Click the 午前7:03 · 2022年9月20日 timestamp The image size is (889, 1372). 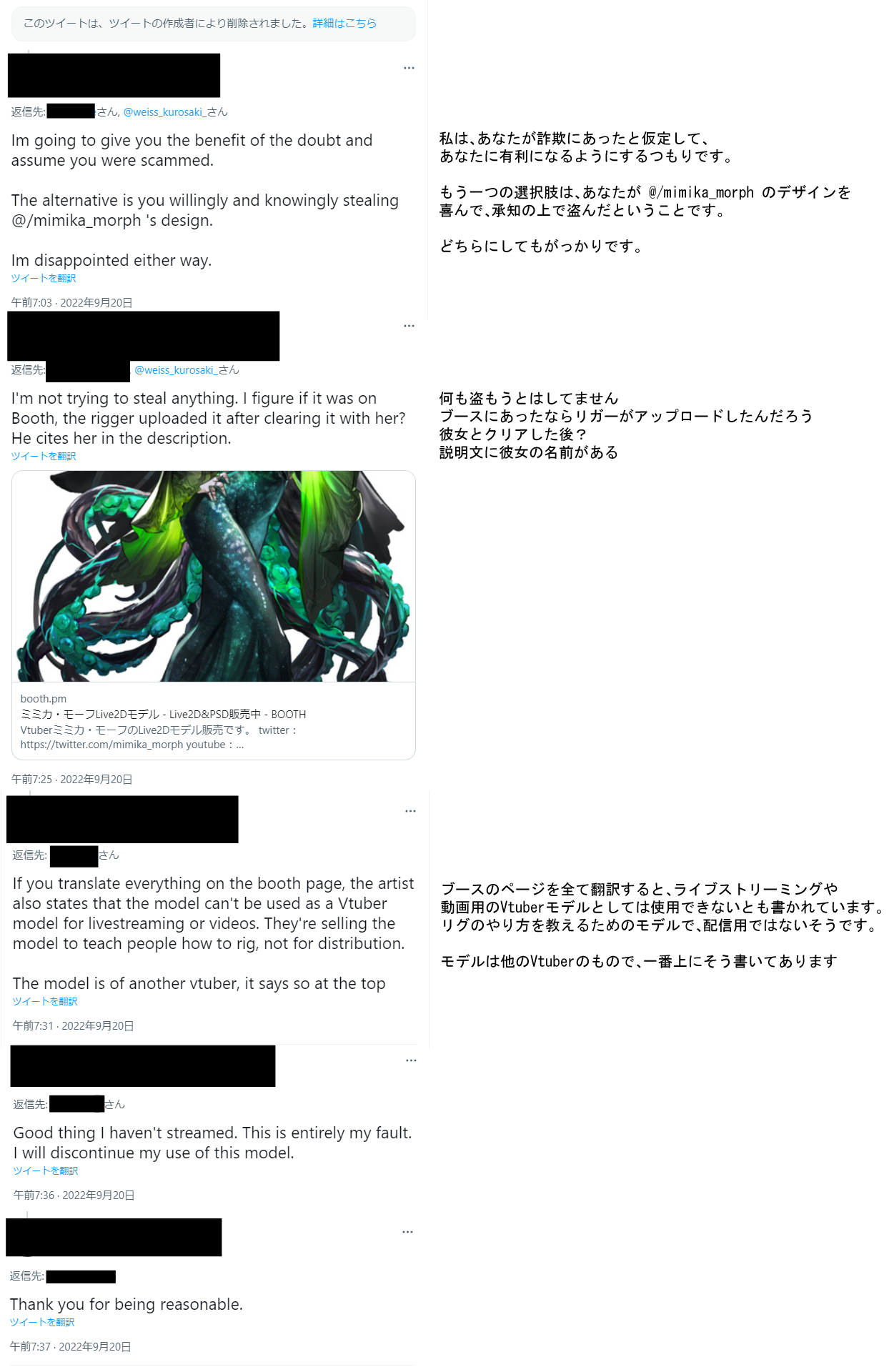72,303
